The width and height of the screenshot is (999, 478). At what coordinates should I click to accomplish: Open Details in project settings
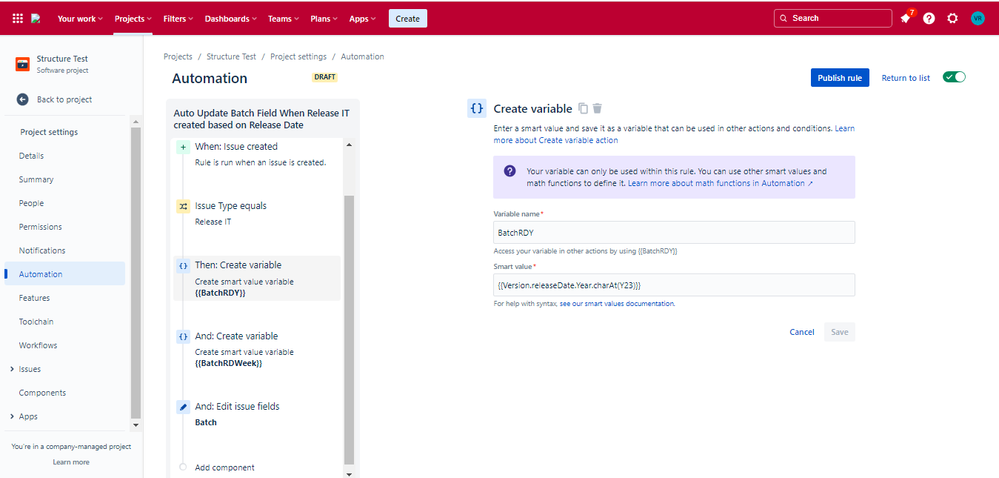(x=31, y=156)
